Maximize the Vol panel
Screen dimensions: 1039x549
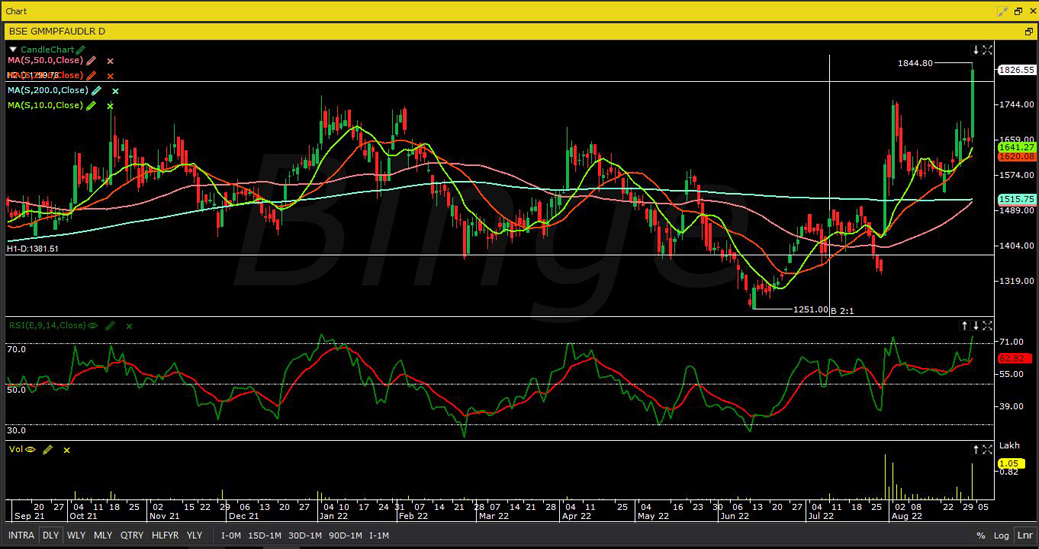[987, 450]
